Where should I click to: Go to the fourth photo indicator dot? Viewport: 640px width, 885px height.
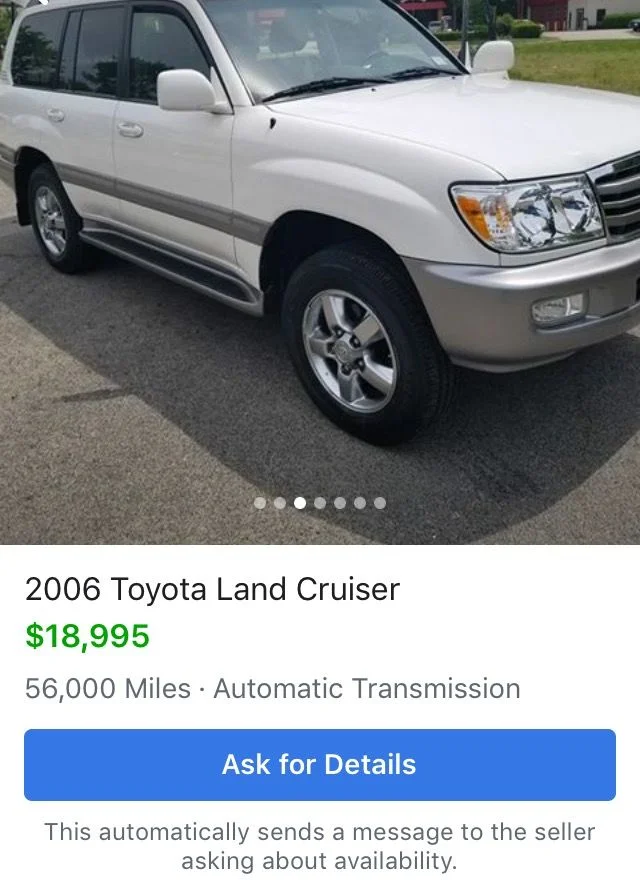320,503
